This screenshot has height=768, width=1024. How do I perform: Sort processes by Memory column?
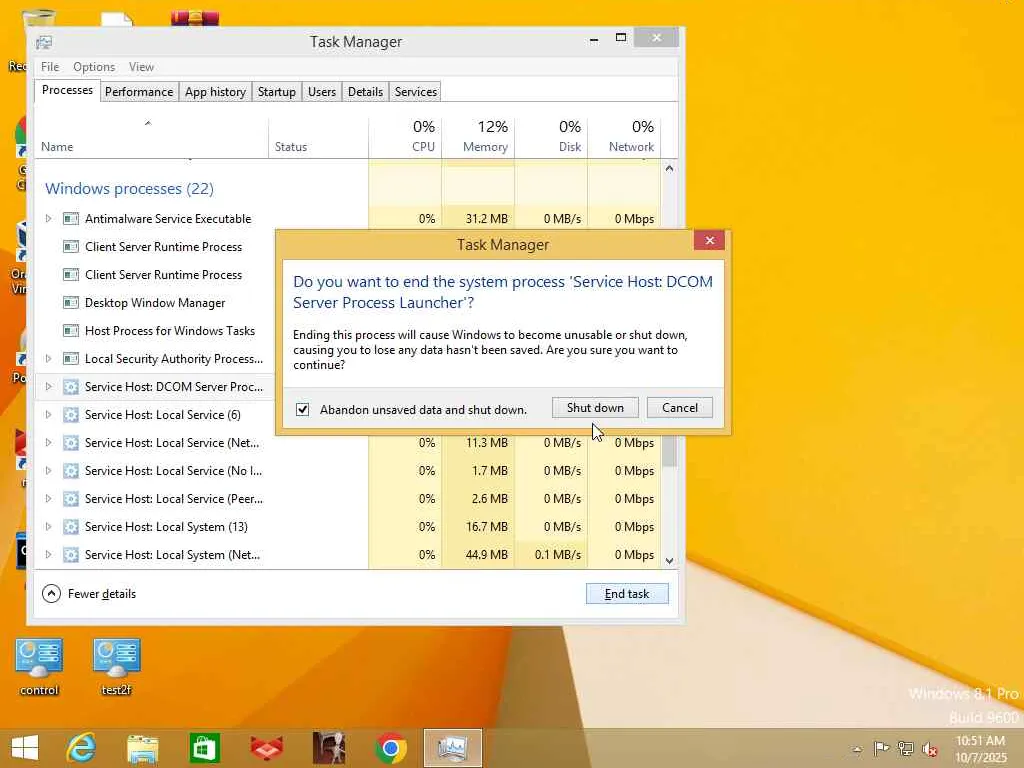tap(478, 137)
